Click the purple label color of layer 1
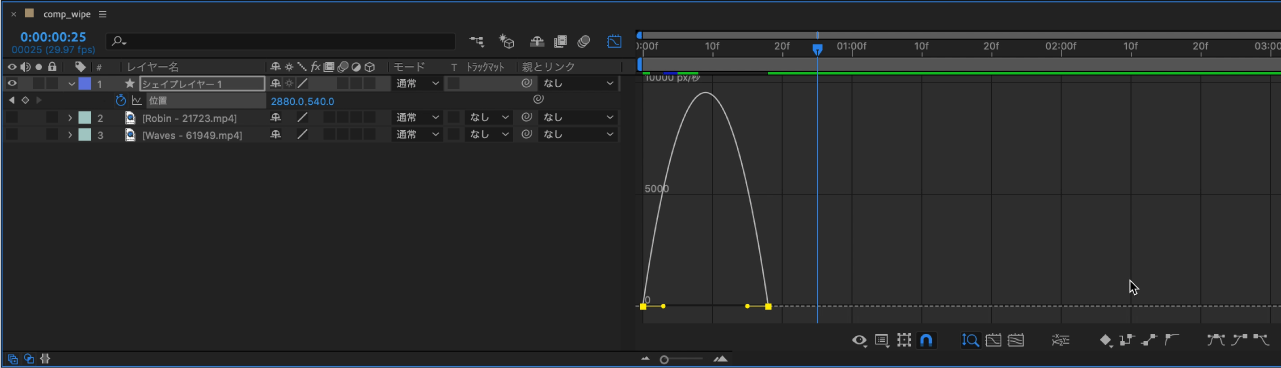This screenshot has width=1281, height=368. [85, 84]
